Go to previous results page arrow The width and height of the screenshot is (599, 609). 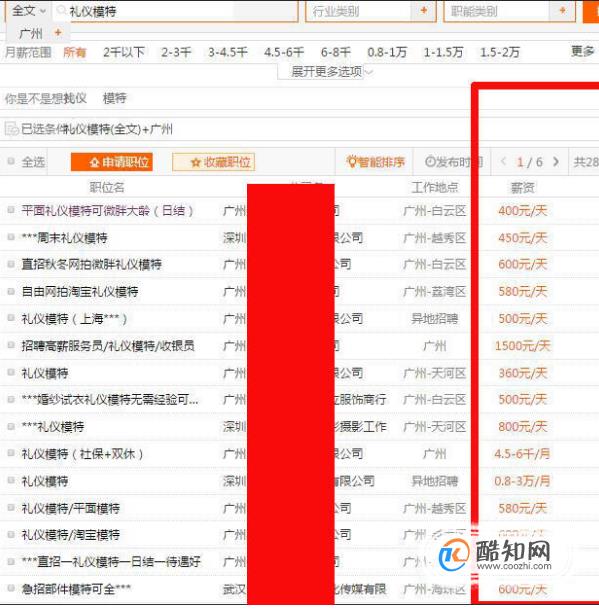(503, 162)
